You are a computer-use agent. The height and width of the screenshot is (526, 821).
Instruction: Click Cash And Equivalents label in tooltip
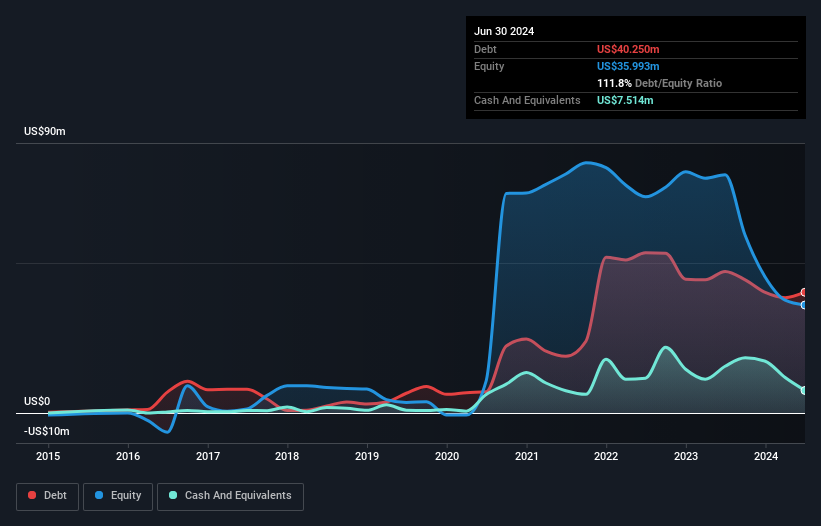coord(527,100)
